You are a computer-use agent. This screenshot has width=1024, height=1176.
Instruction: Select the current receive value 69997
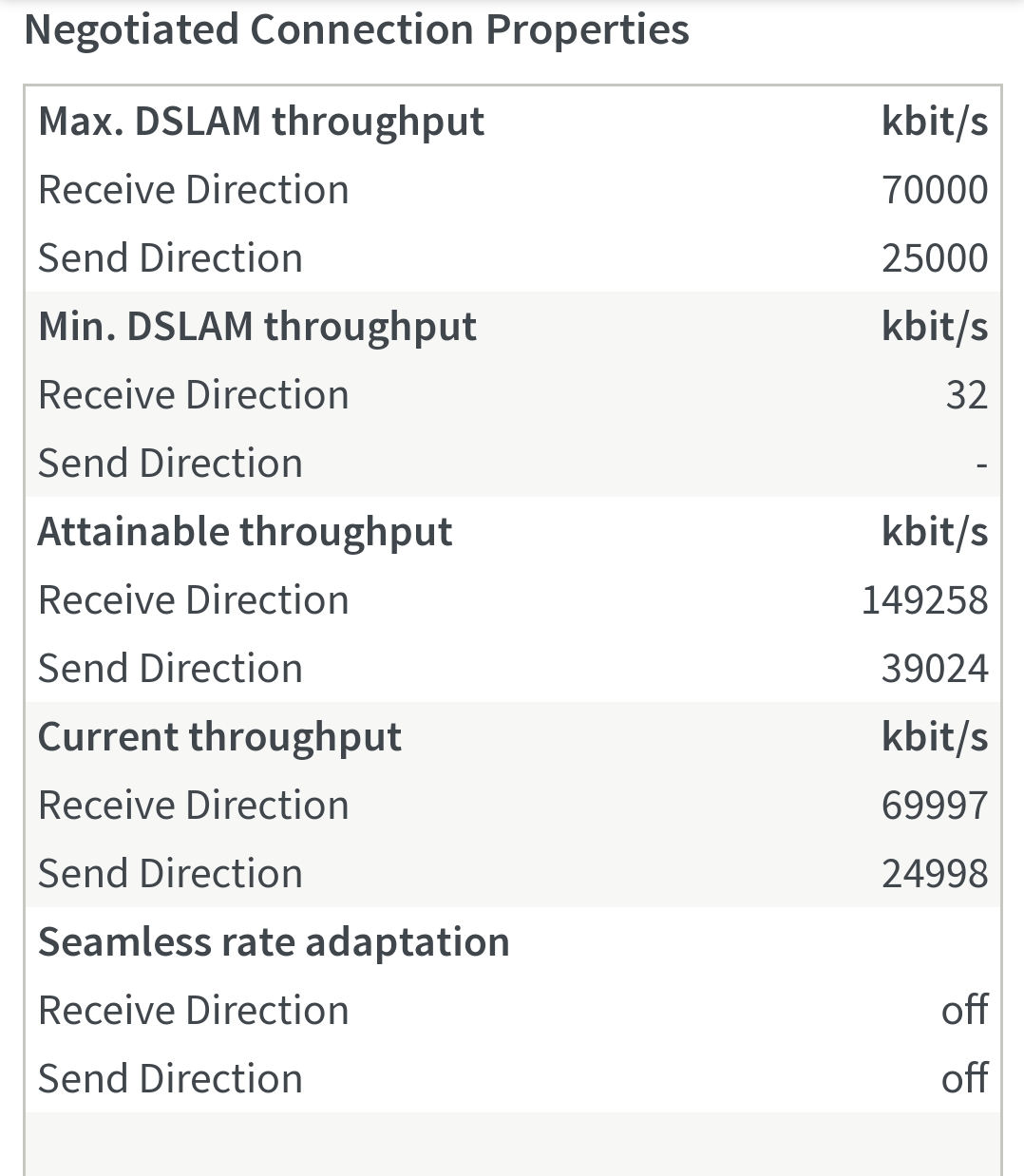(934, 806)
